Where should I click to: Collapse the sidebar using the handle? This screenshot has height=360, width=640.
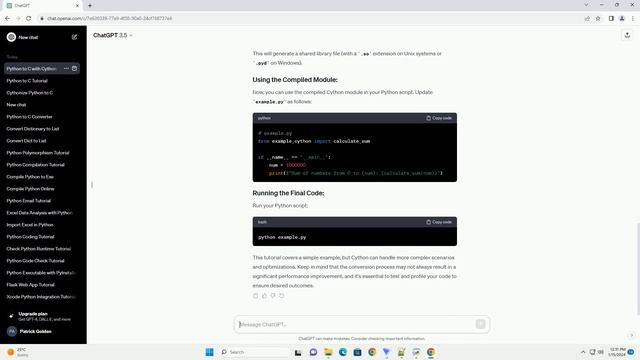click(92, 185)
